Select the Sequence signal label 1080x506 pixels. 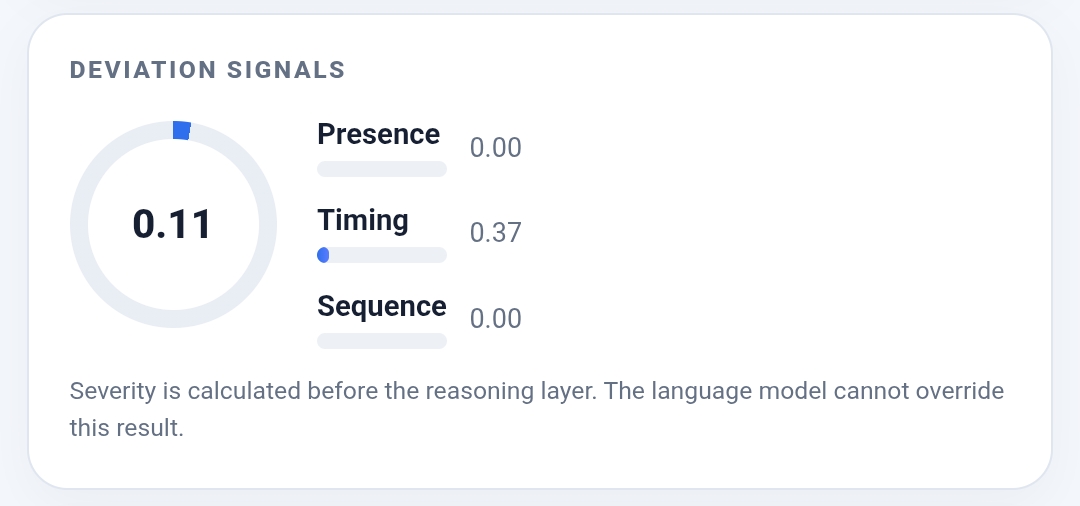(x=382, y=306)
